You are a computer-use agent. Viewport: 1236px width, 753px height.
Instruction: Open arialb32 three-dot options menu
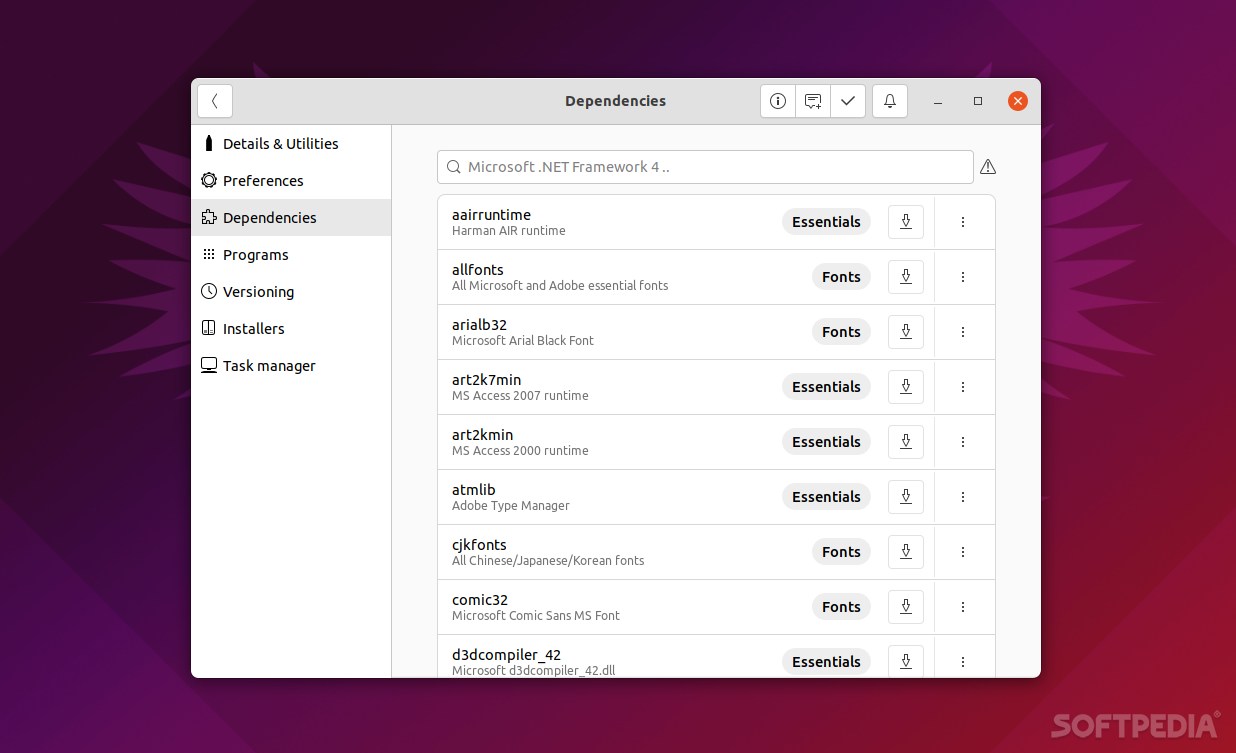coord(963,332)
